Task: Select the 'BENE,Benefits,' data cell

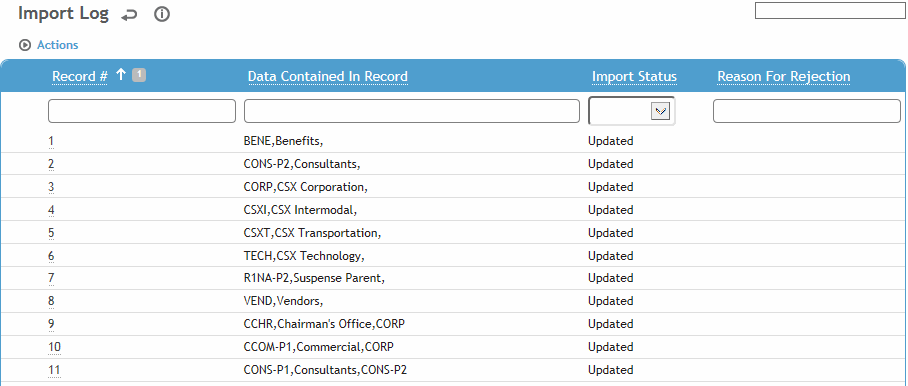Action: pyautogui.click(x=283, y=141)
